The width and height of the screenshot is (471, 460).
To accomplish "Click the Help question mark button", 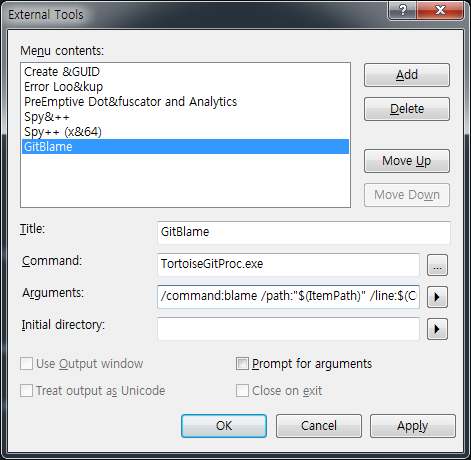I will pyautogui.click(x=403, y=10).
